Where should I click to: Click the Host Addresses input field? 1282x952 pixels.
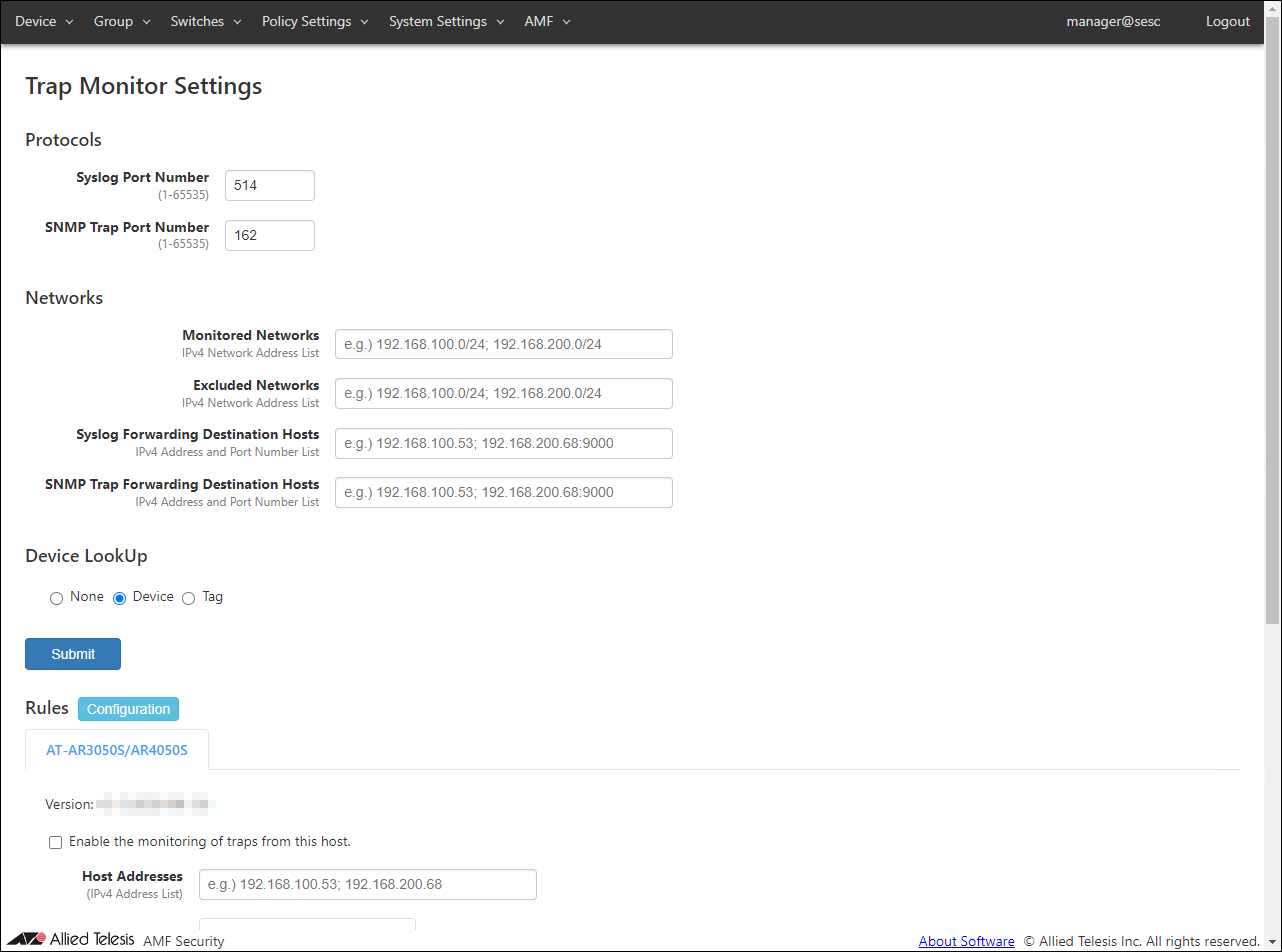pos(367,884)
